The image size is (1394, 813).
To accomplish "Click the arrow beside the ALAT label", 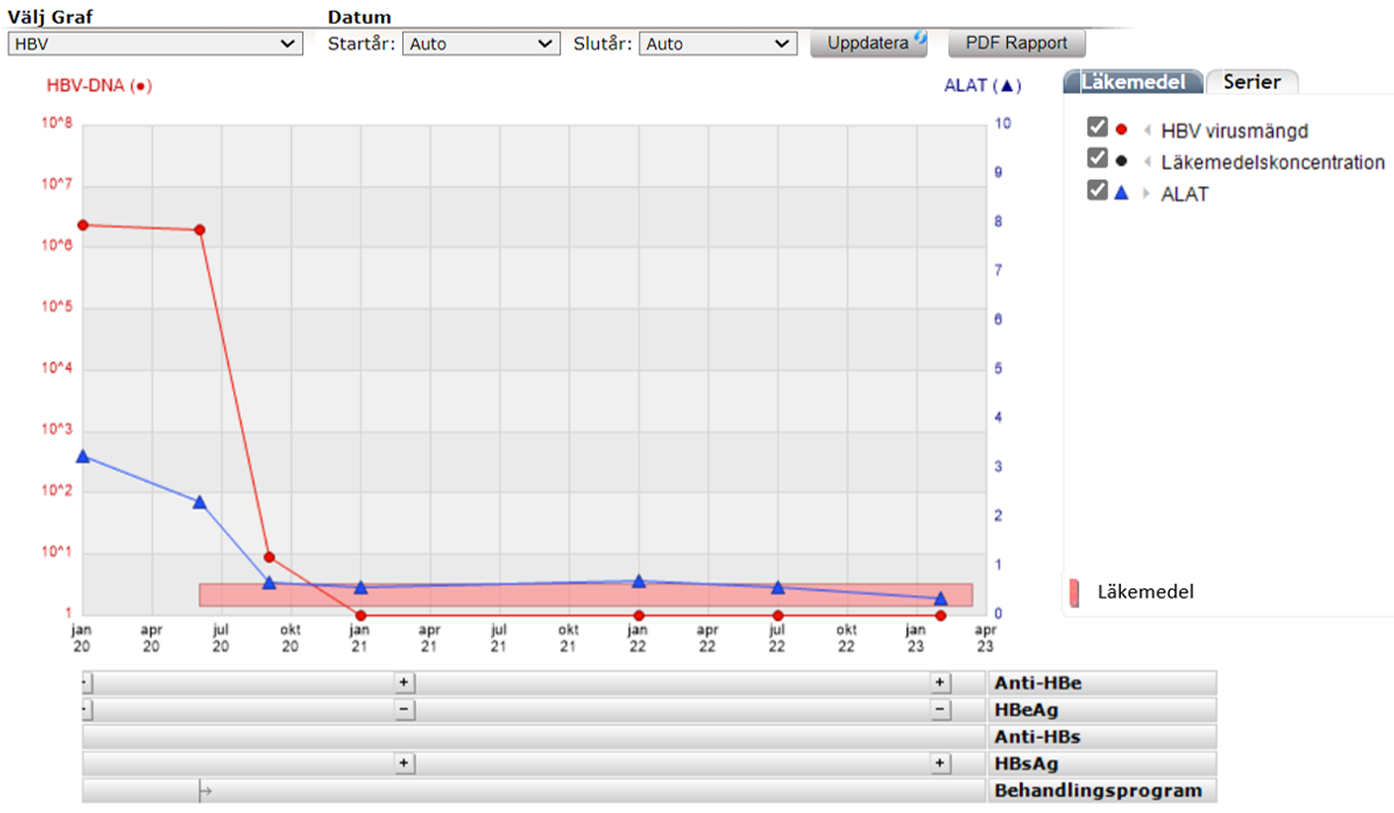I will [x=1146, y=194].
